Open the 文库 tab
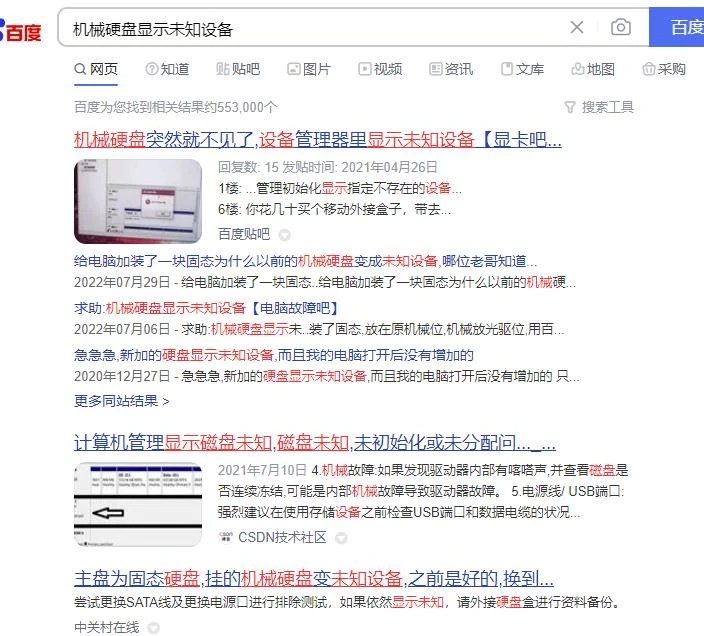 [x=522, y=69]
